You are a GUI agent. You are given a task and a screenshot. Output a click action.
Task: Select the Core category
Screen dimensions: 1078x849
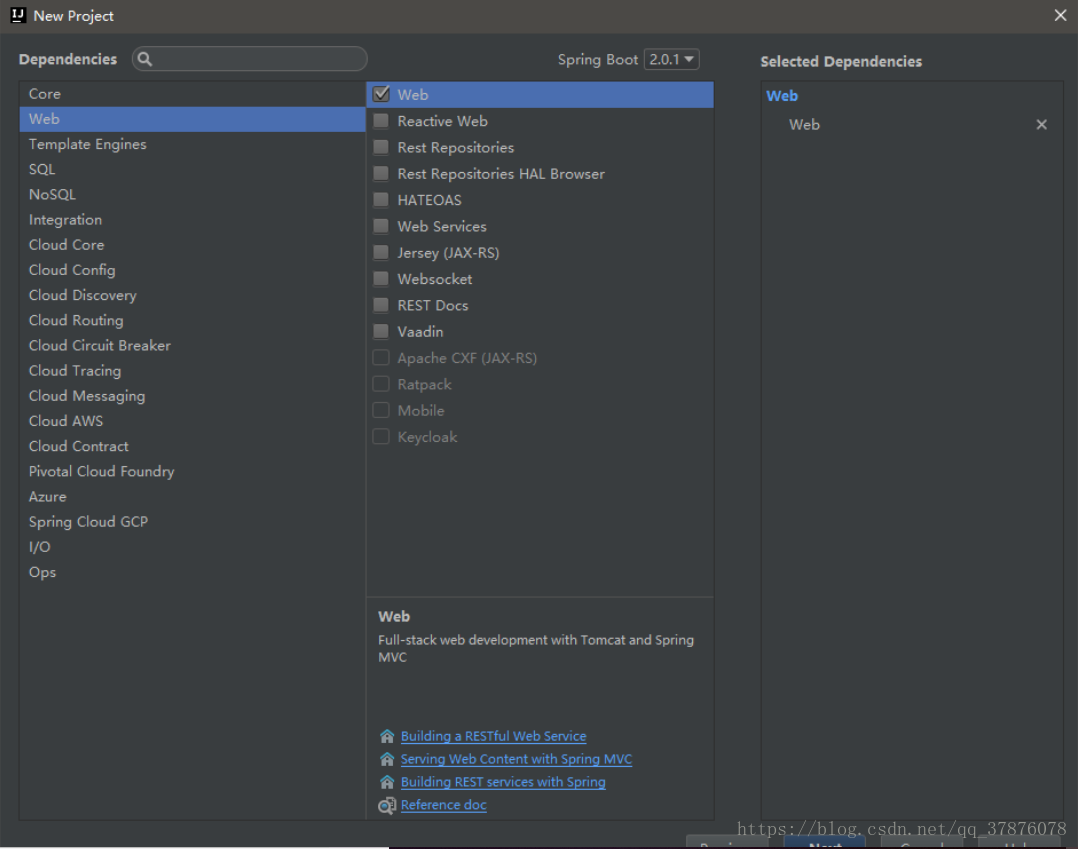(x=192, y=93)
